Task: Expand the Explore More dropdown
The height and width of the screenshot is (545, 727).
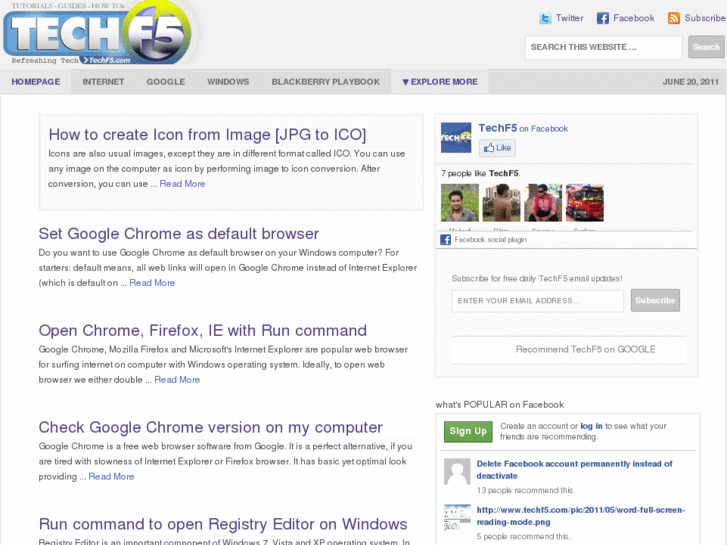Action: (440, 82)
